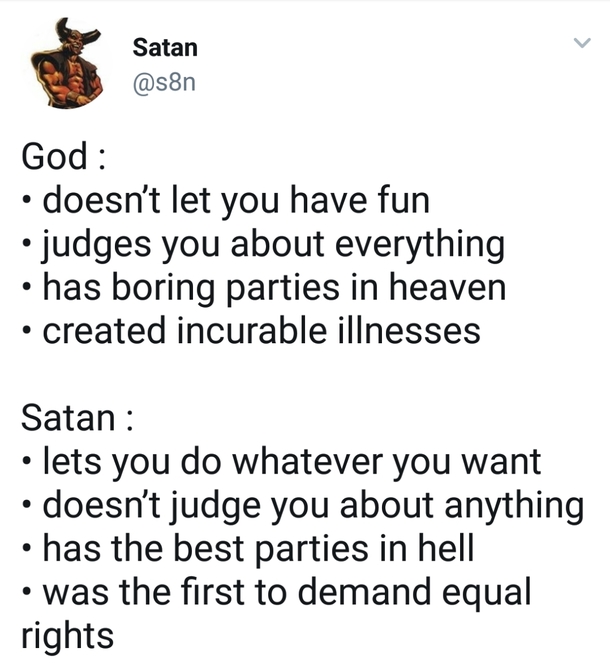
Task: Click the line "doesn't let you have fun"
Action: point(236,201)
